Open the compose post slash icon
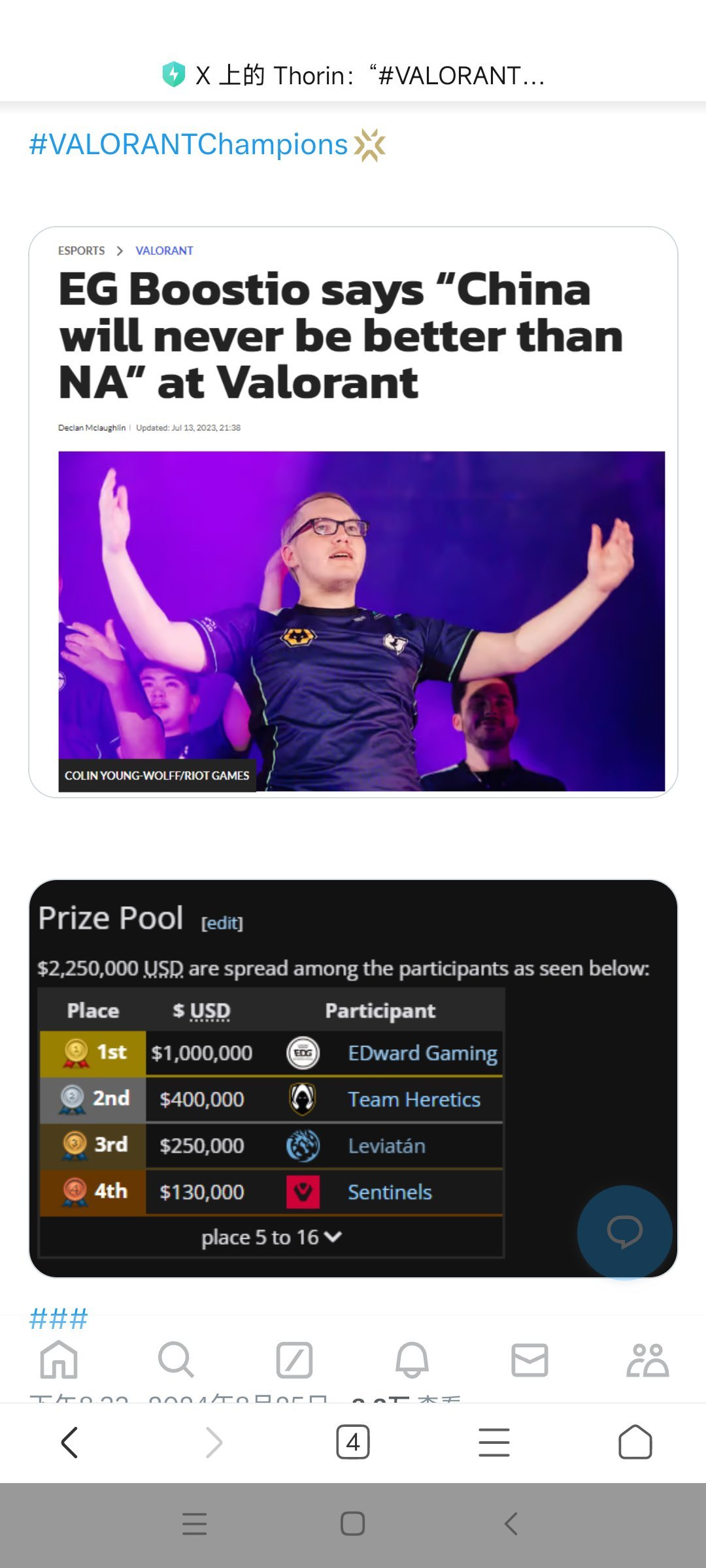706x1568 pixels. (294, 1360)
